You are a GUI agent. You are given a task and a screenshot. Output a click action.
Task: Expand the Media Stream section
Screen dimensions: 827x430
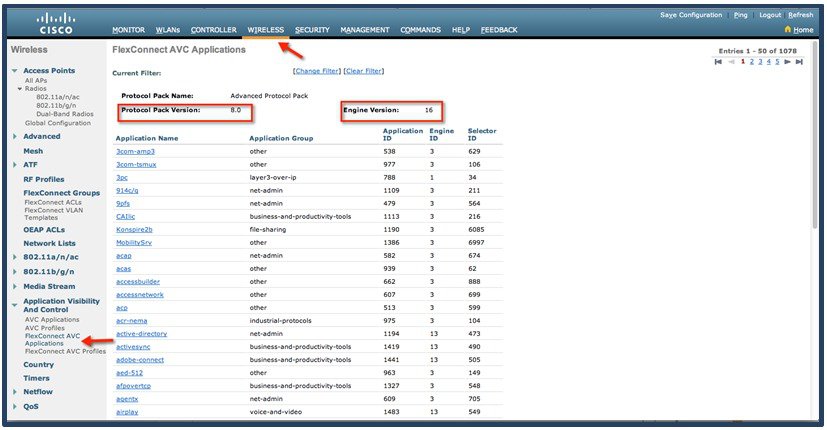pyautogui.click(x=15, y=286)
